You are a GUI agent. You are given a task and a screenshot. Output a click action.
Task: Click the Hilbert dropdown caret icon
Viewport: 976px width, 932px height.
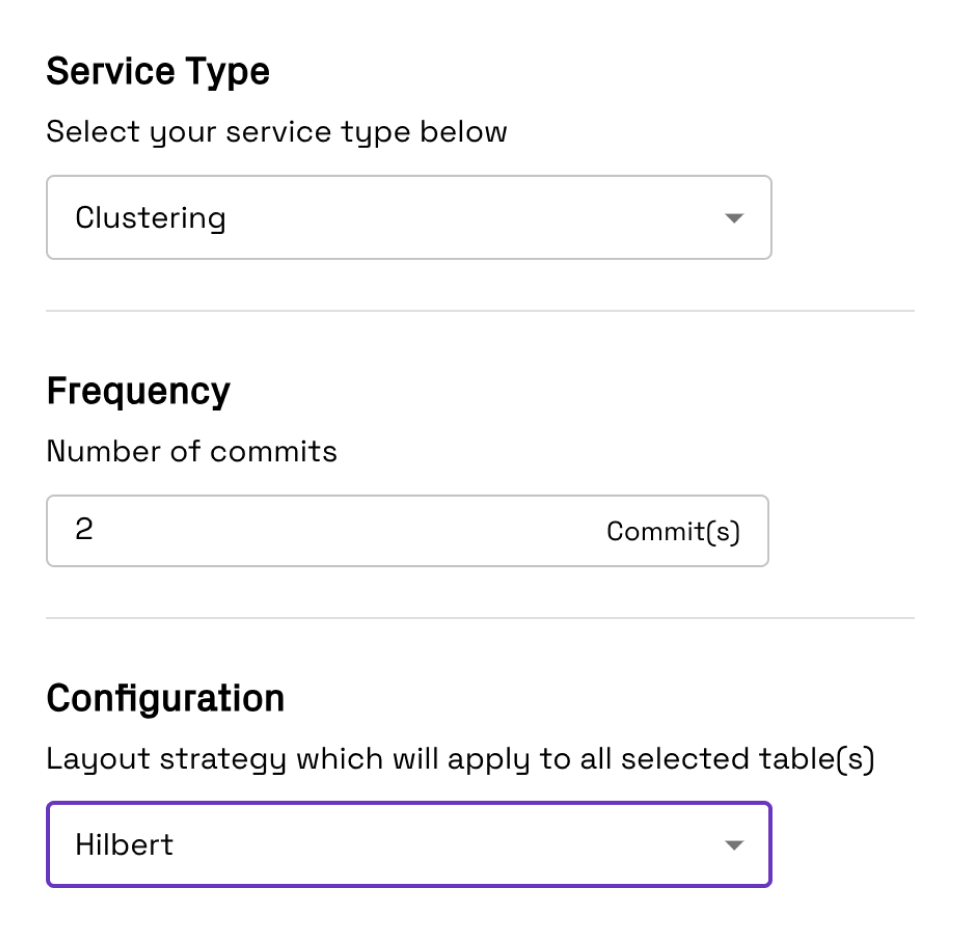pos(734,845)
